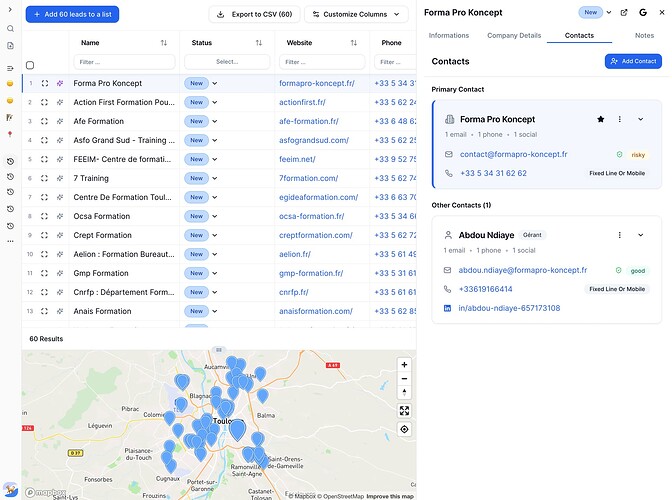Open aelion.fr/ website link

[294, 254]
